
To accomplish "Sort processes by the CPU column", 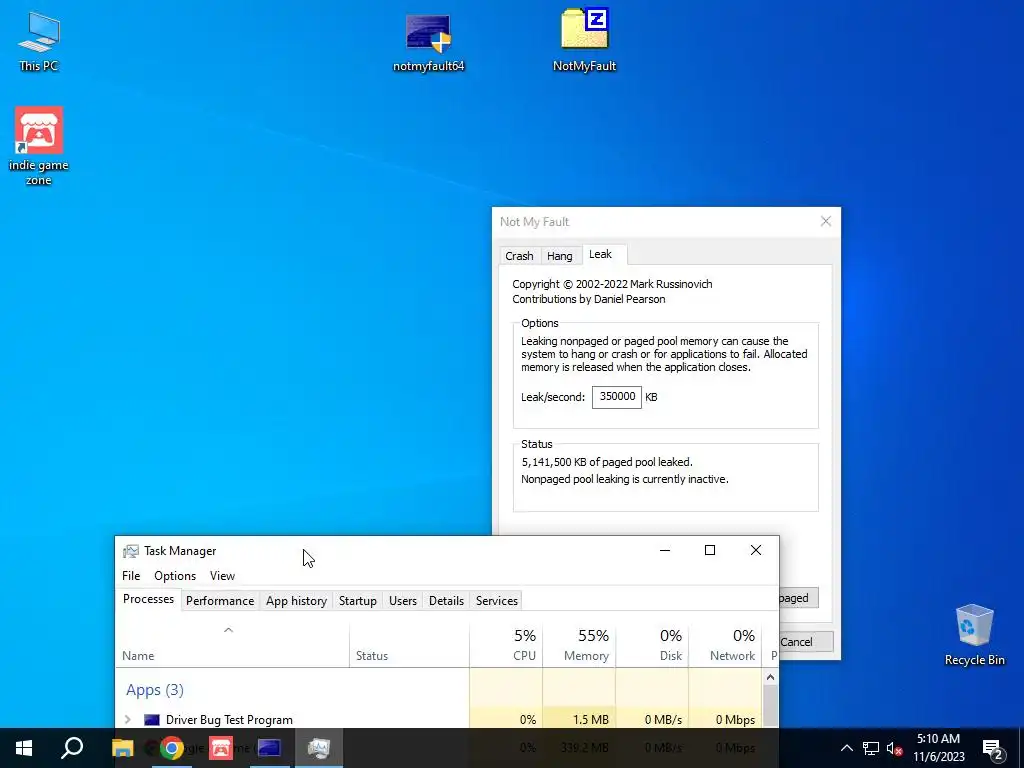I will [x=506, y=645].
